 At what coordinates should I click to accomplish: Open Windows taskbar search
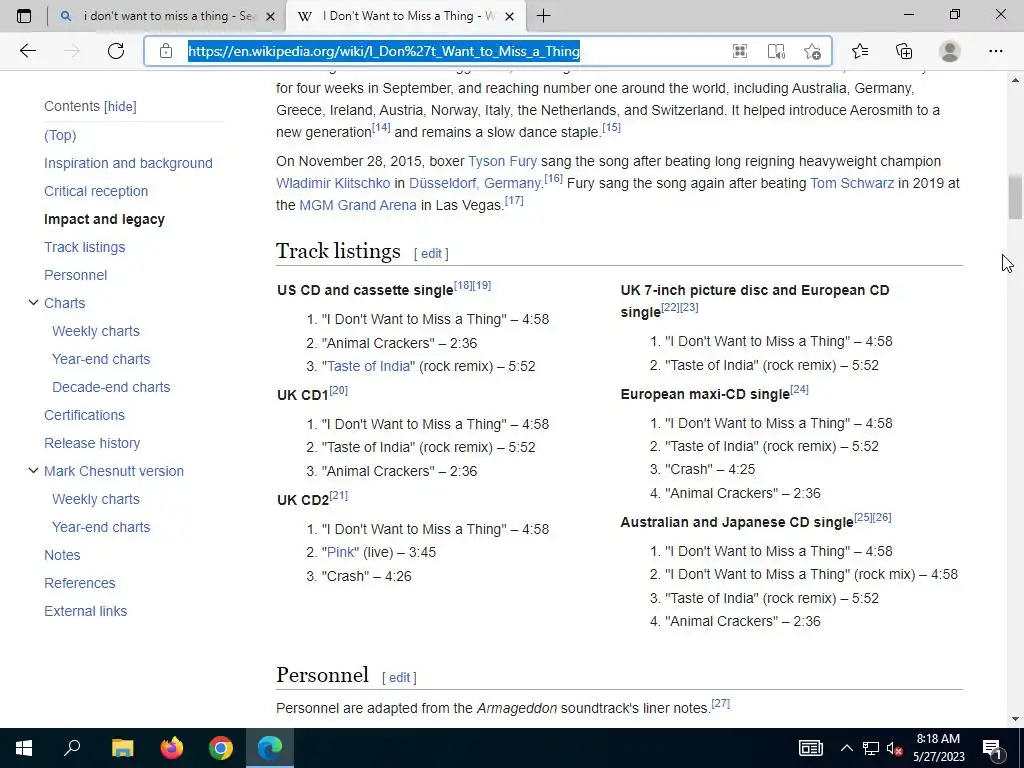(x=72, y=748)
